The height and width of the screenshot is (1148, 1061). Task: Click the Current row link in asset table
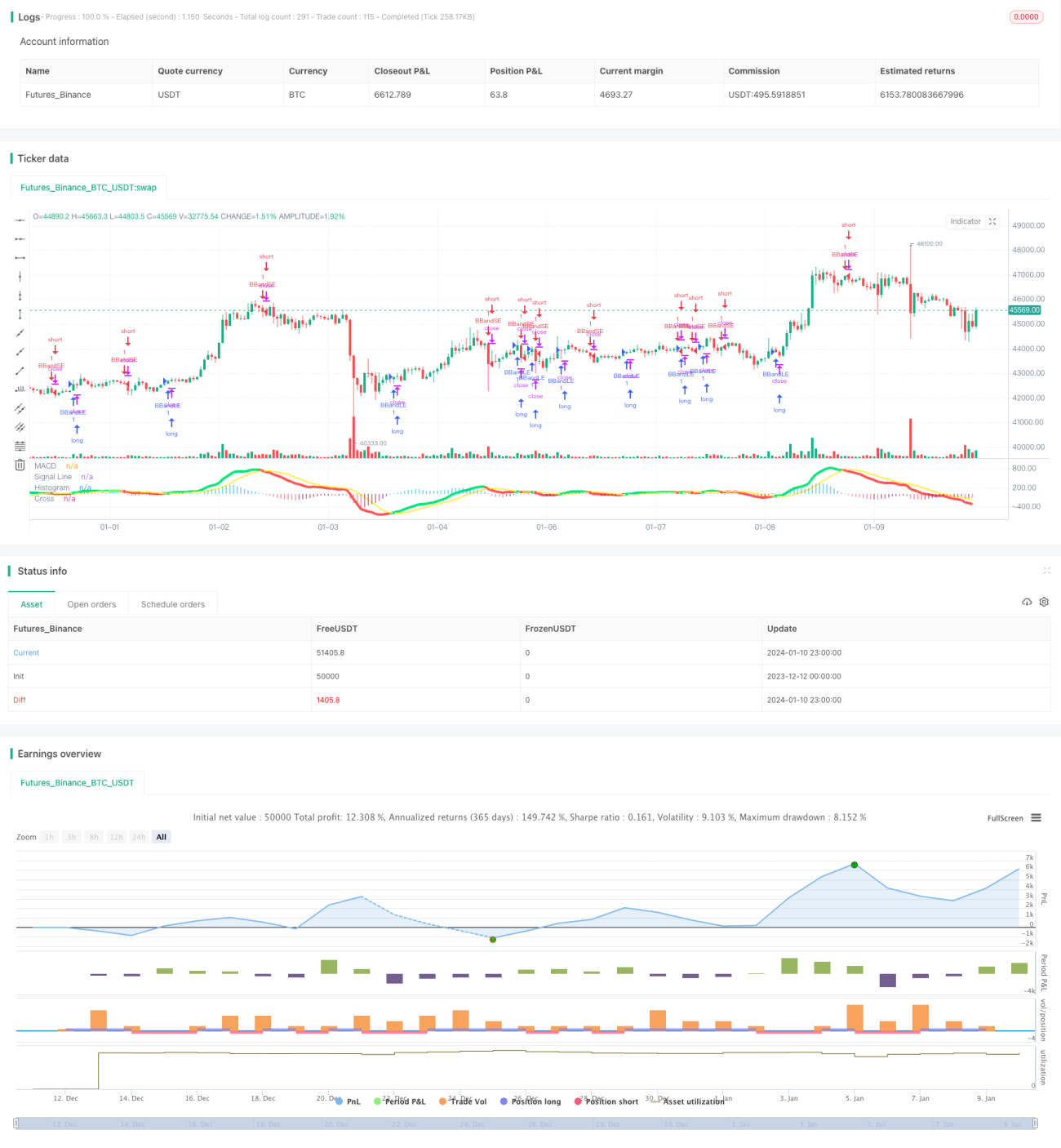[x=26, y=652]
